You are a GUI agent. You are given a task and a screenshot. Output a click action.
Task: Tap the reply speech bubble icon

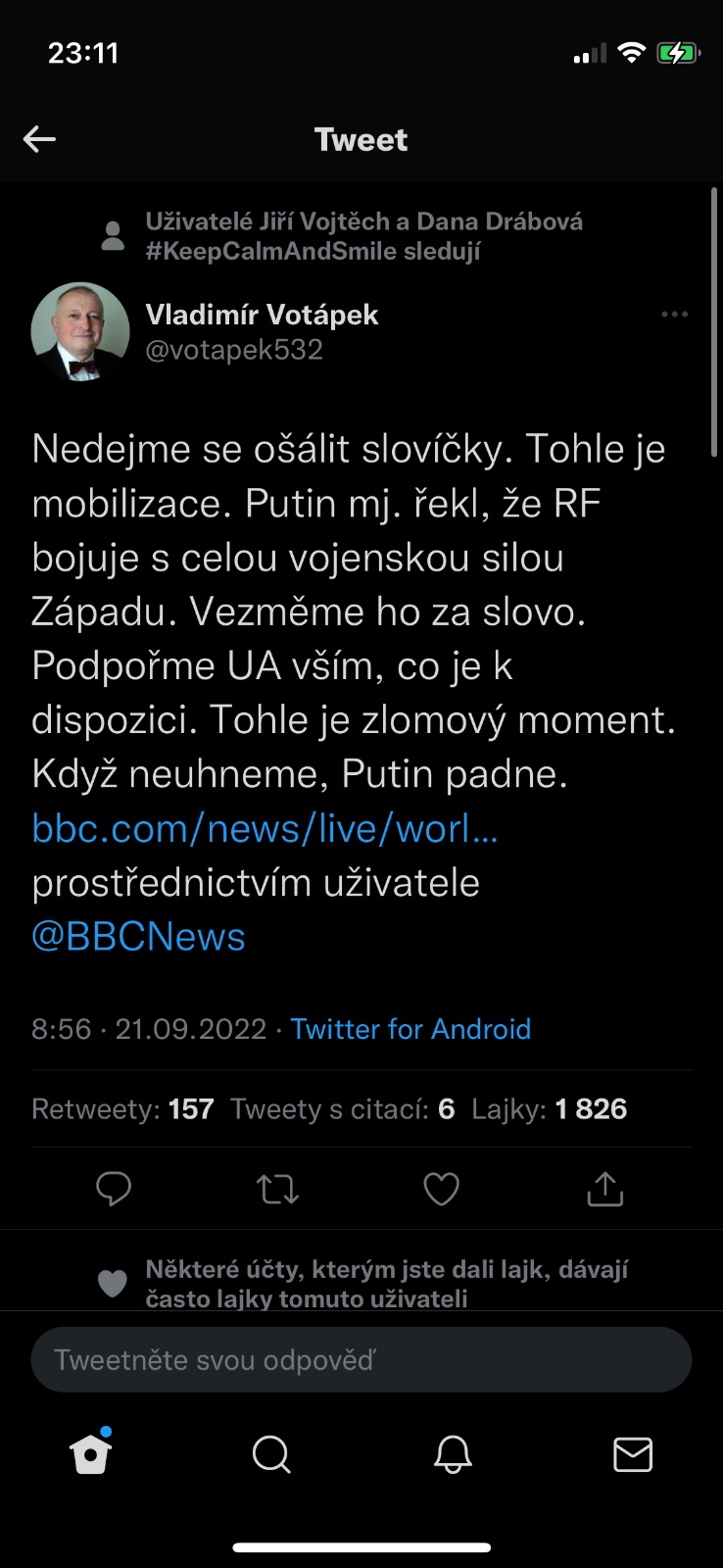click(114, 1189)
